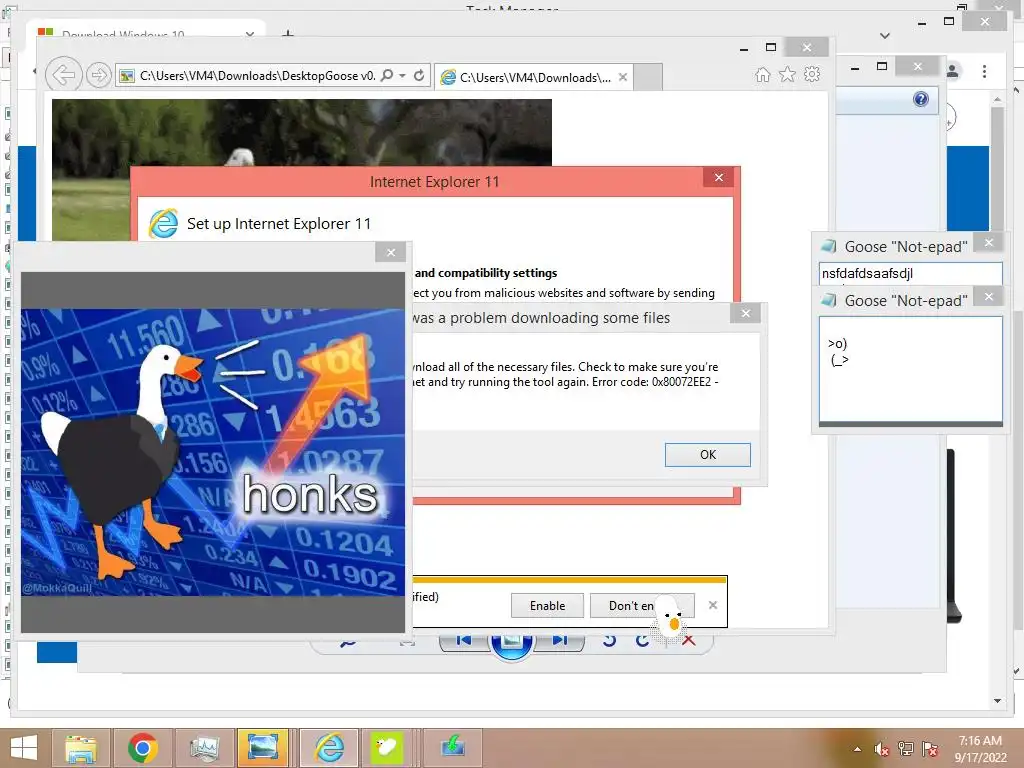This screenshot has width=1024, height=768.
Task: Dismiss the IE notification bar with X
Action: pyautogui.click(x=713, y=605)
